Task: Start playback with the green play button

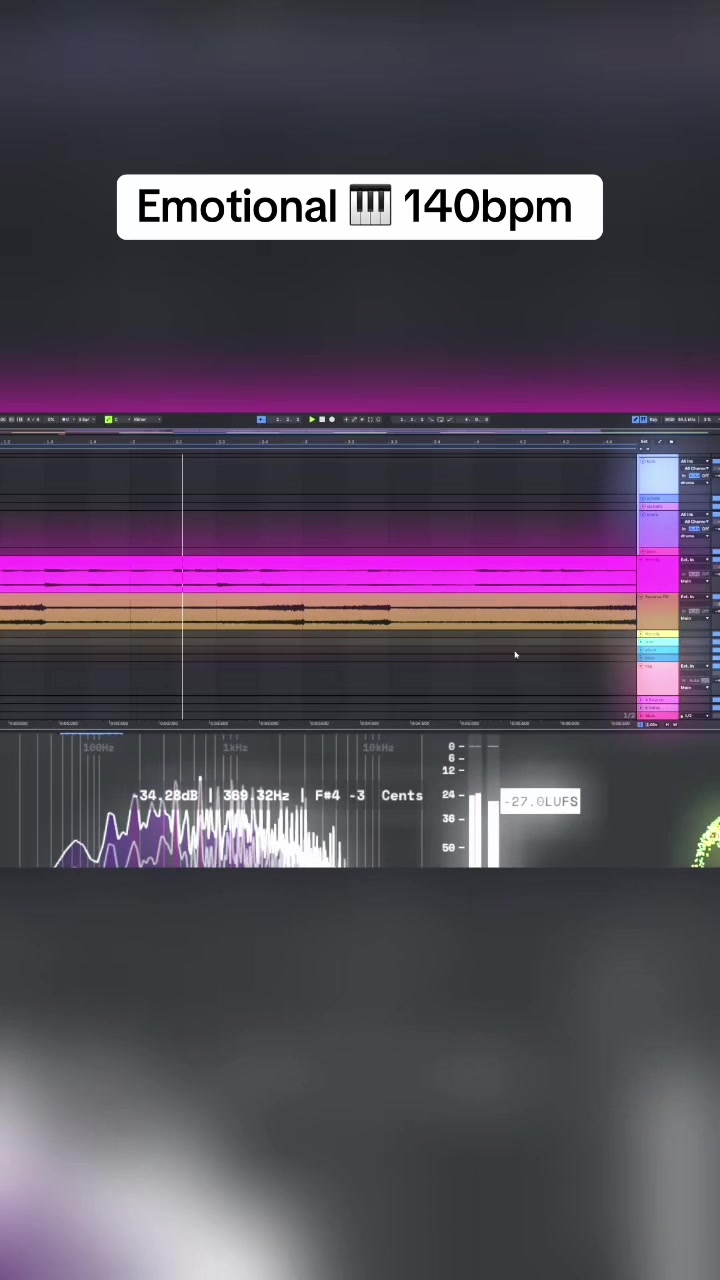Action: 312,419
